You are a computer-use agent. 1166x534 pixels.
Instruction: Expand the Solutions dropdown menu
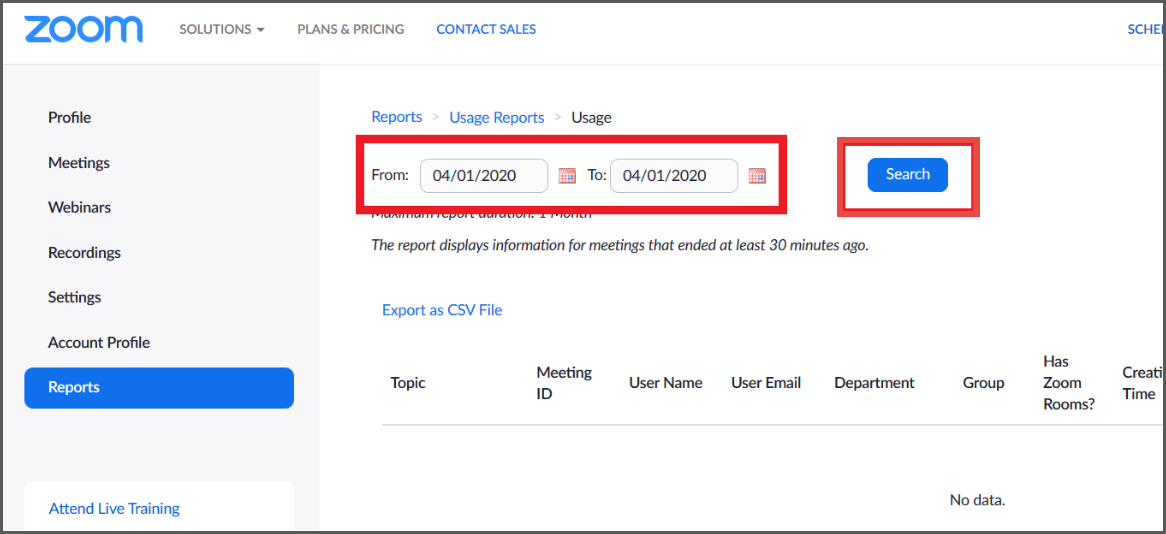[221, 29]
